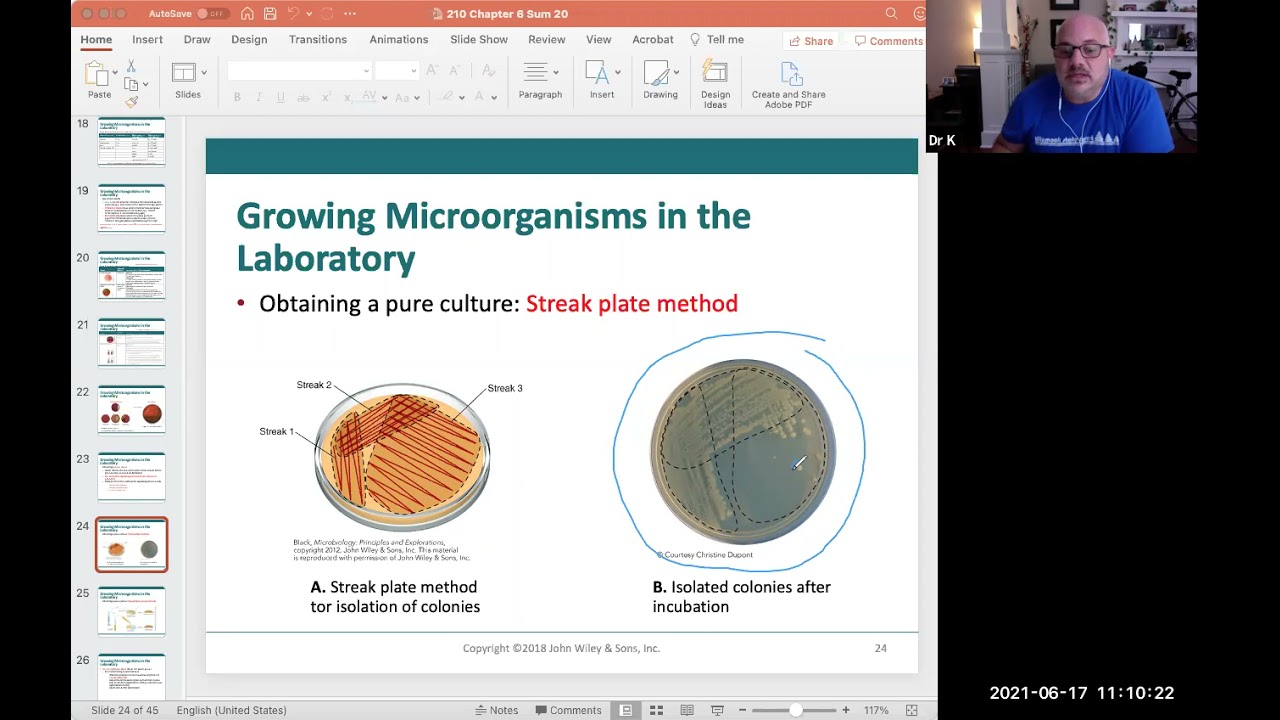
Task: Open the more options ellipsis in the title bar
Action: tap(350, 14)
